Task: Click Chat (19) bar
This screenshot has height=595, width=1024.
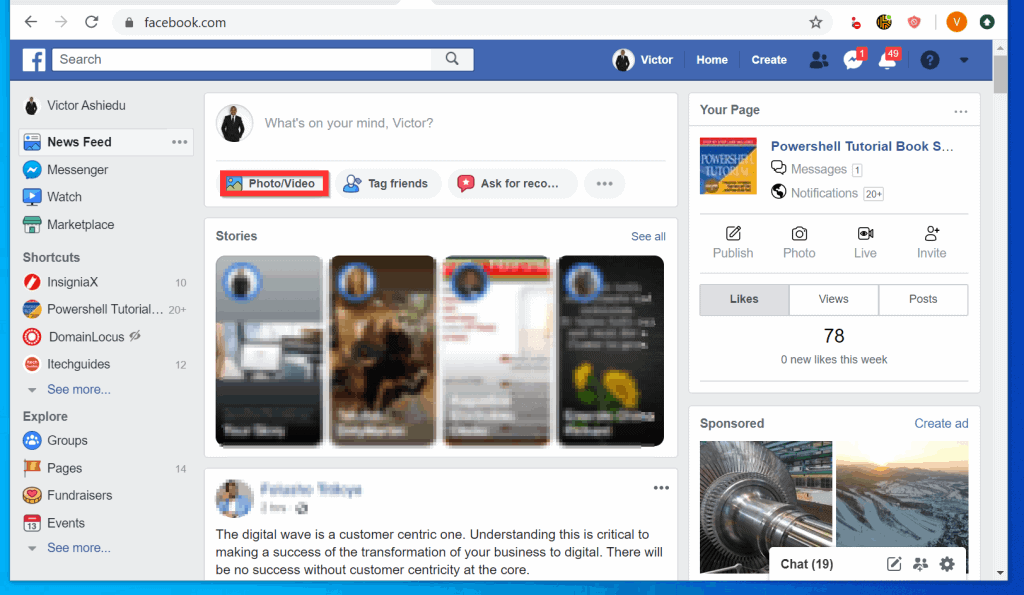Action: pos(807,564)
